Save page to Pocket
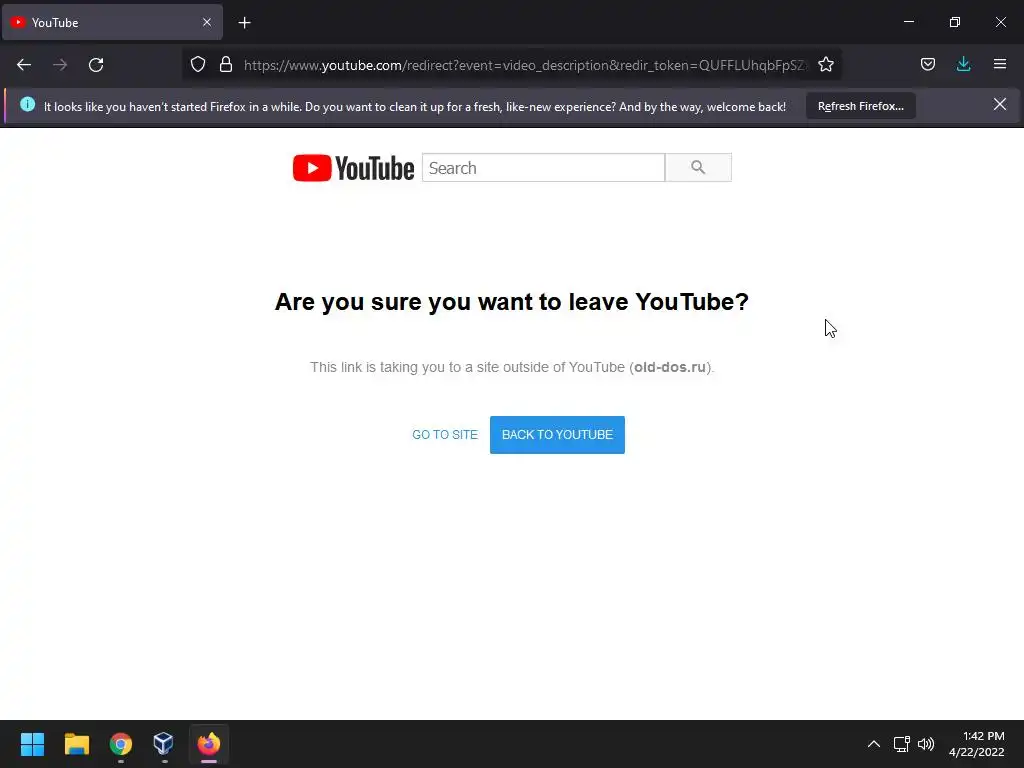The height and width of the screenshot is (768, 1024). pyautogui.click(x=928, y=64)
